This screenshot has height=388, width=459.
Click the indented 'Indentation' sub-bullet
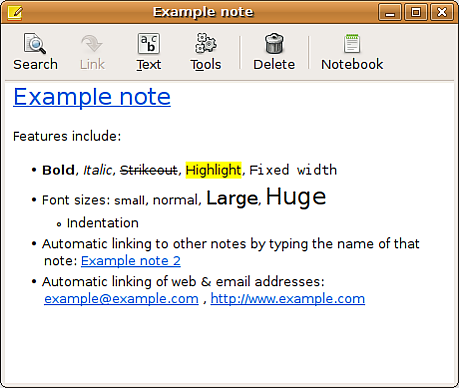103,223
